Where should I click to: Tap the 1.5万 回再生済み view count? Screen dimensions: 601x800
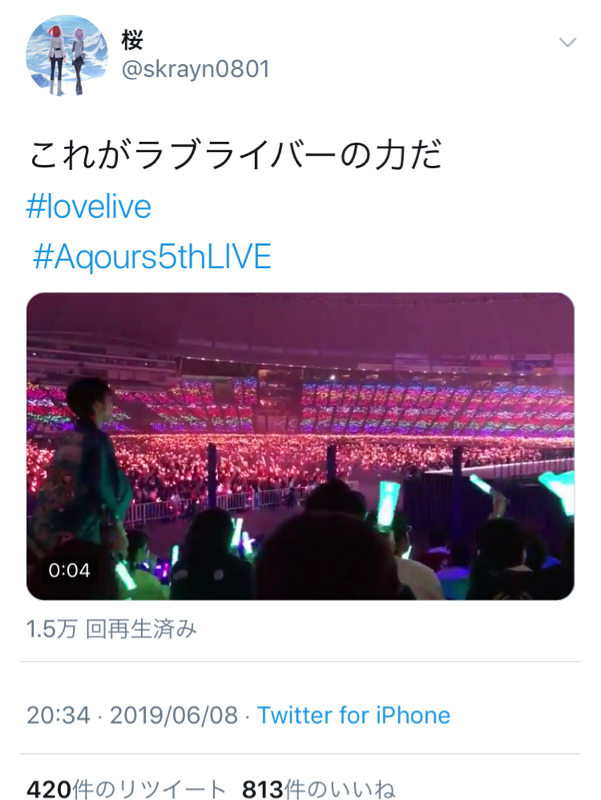112,628
